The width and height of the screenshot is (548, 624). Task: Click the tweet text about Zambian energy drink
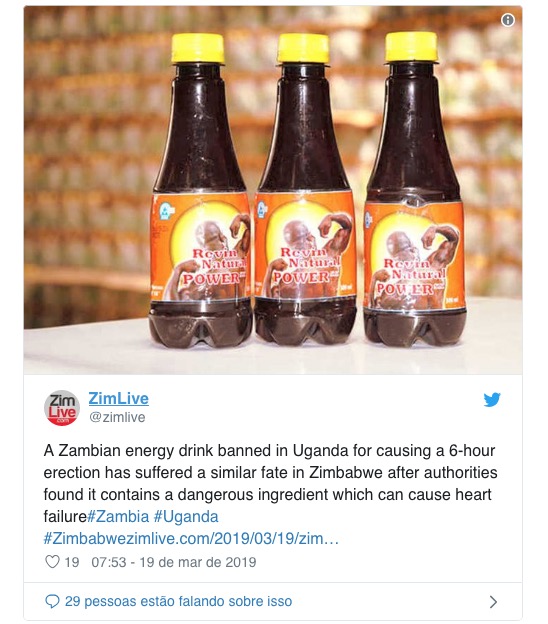point(270,484)
